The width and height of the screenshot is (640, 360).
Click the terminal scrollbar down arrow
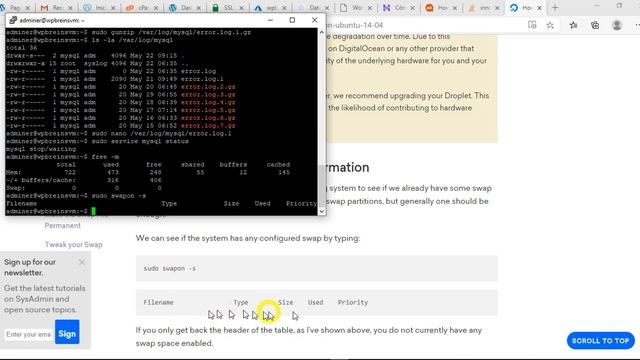coord(322,211)
